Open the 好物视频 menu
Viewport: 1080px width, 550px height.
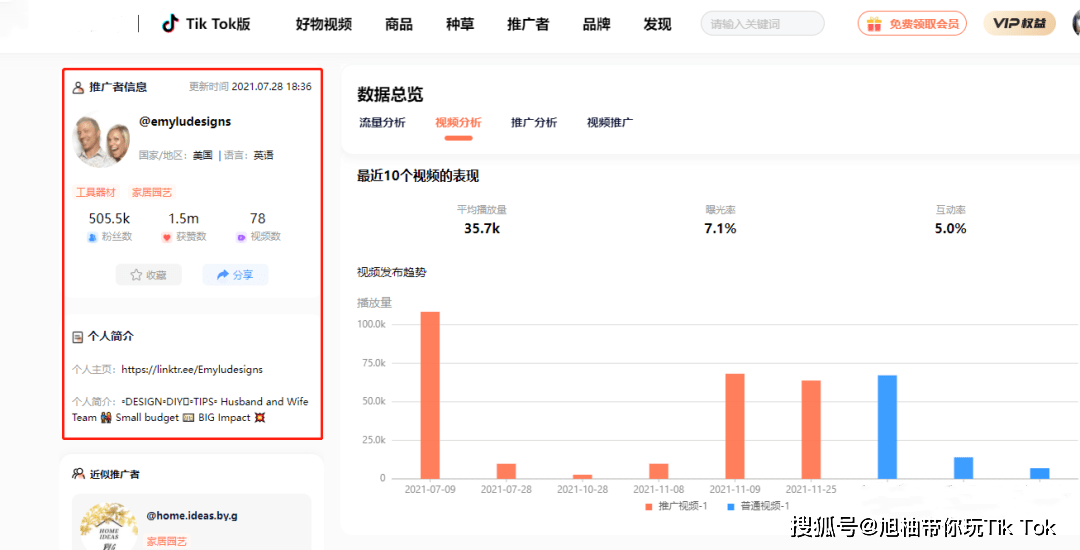pyautogui.click(x=323, y=24)
